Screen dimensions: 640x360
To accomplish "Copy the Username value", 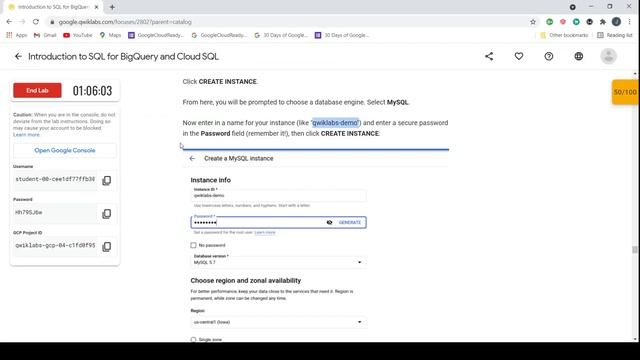I will [x=107, y=180].
